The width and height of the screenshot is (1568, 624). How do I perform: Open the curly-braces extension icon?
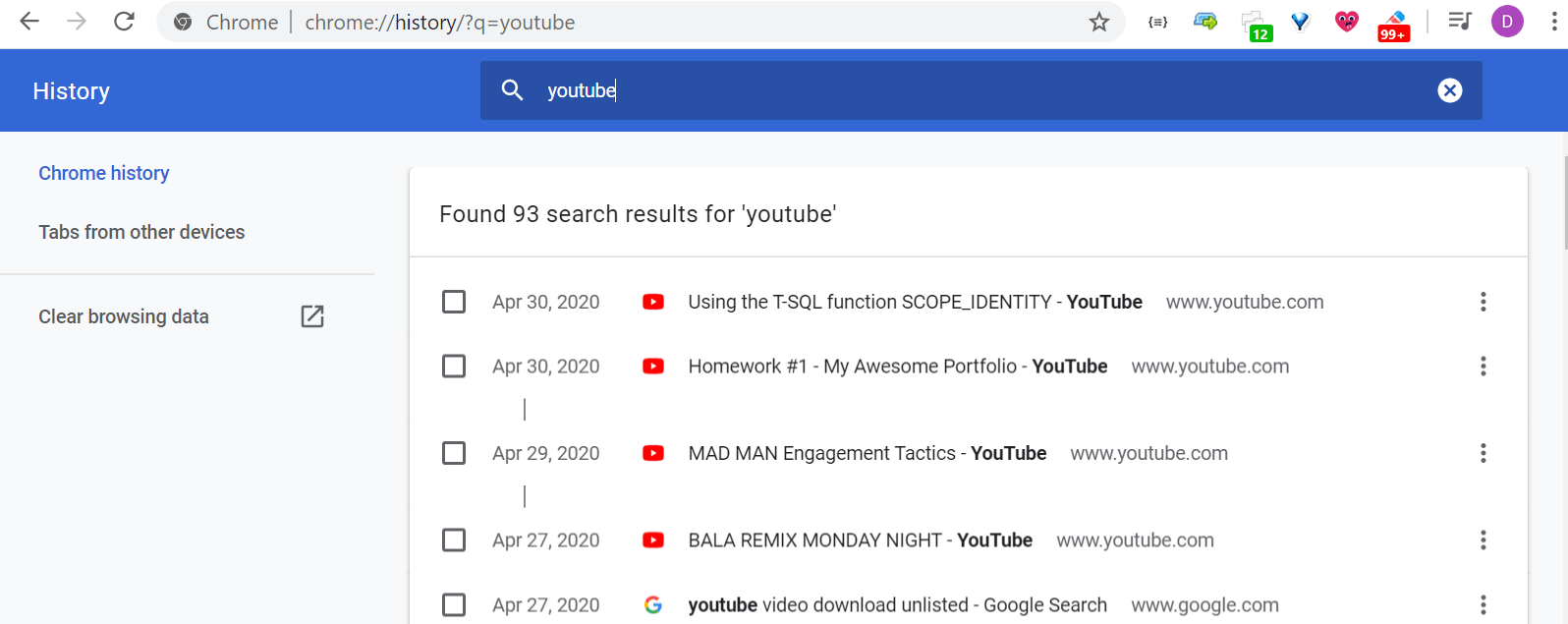[1158, 22]
